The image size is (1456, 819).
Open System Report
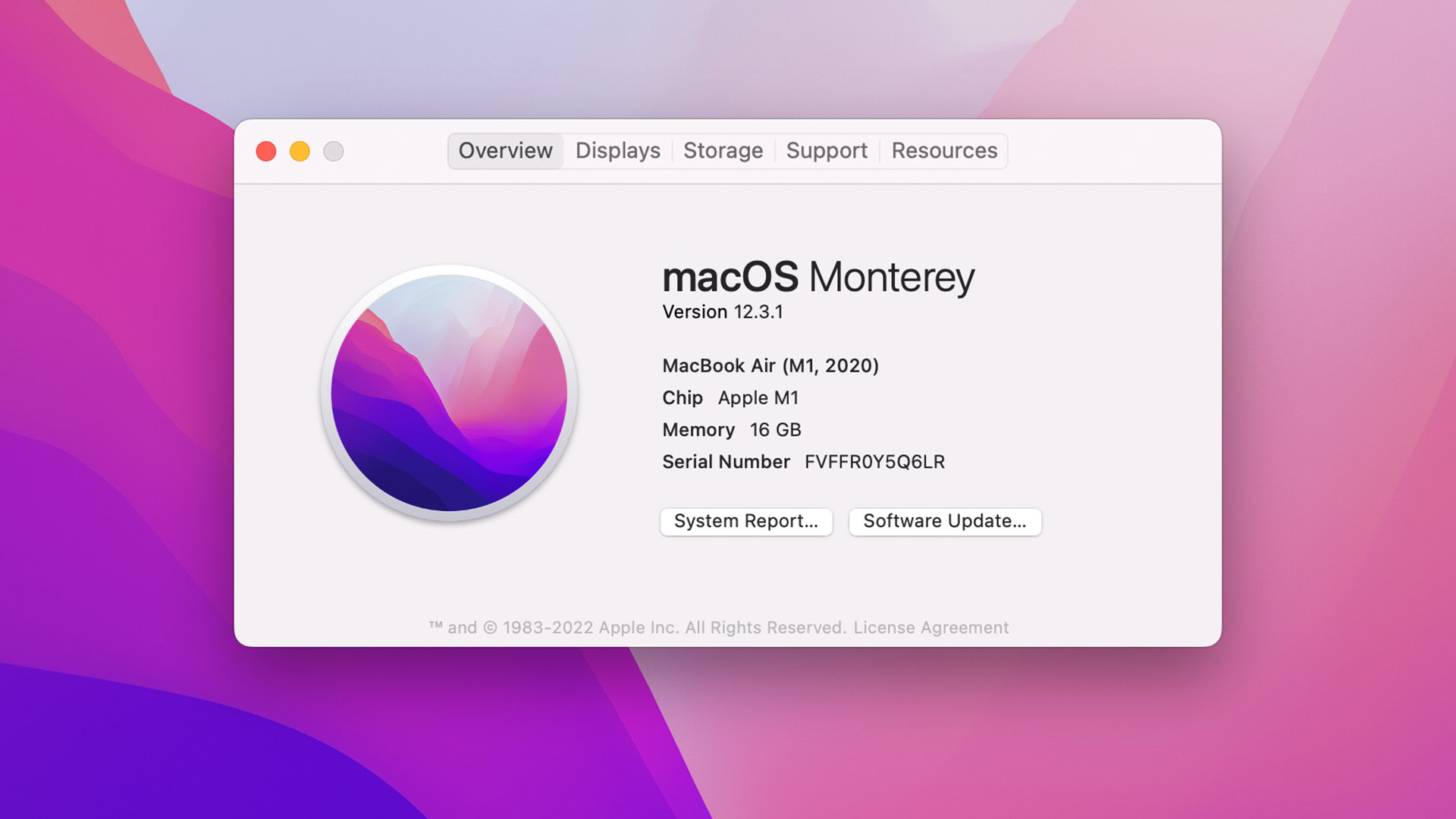(x=746, y=522)
